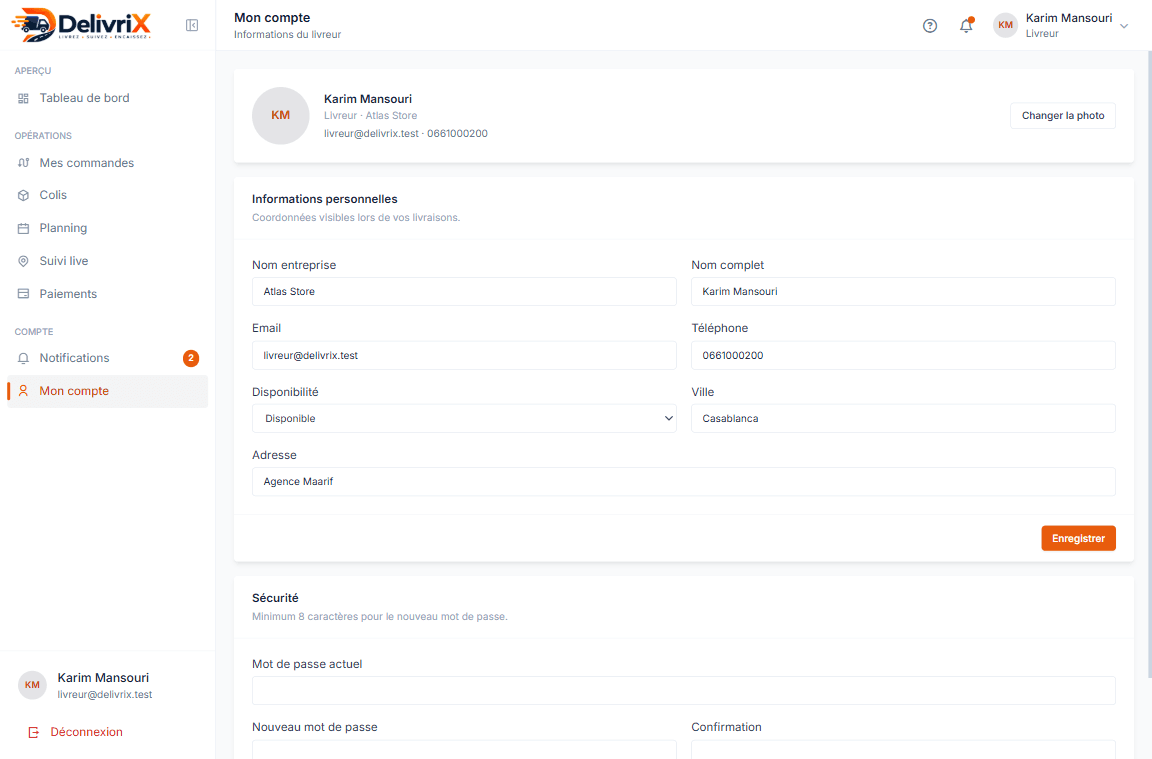Viewport: 1152px width, 759px height.
Task: Click the Disponibilité field label
Action: [285, 392]
